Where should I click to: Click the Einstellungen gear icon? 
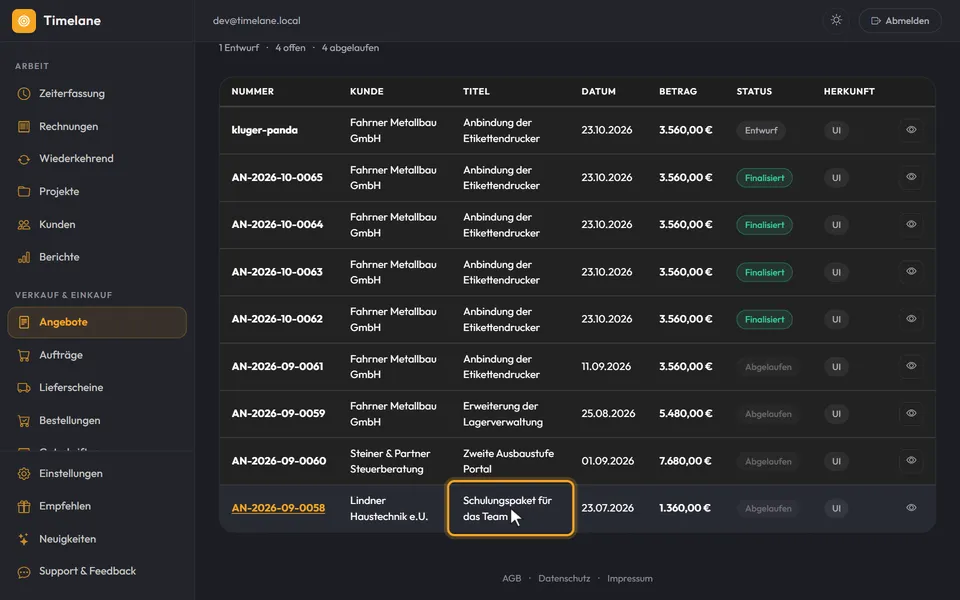tap(24, 473)
